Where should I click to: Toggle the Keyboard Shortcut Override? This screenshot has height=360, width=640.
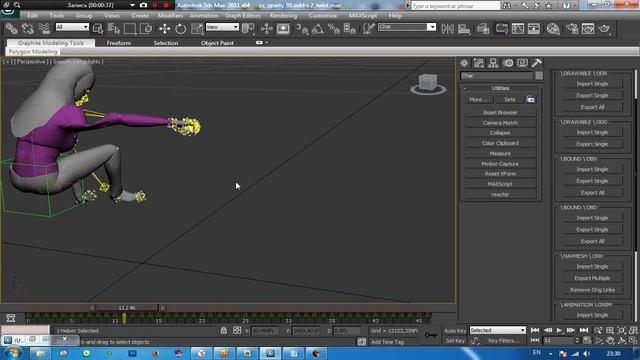click(283, 29)
